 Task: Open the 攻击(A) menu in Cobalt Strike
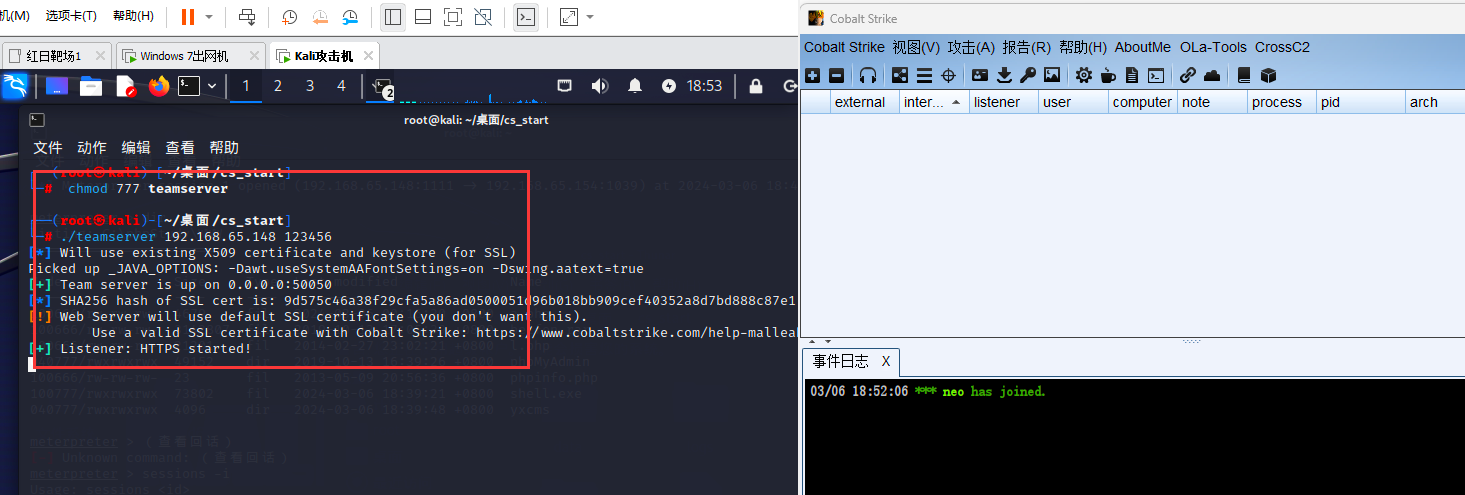point(971,47)
